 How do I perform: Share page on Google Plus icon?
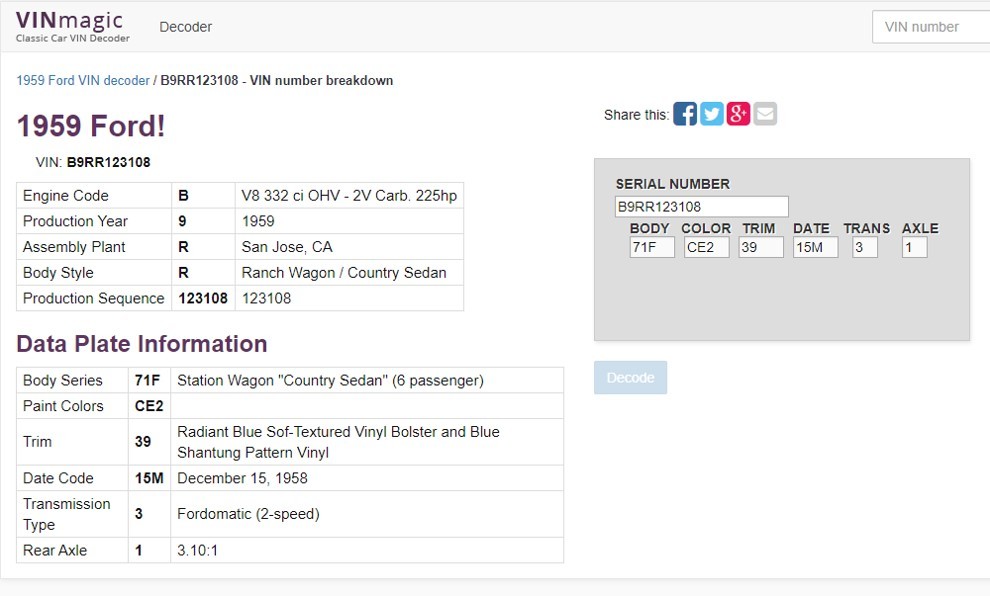(x=738, y=114)
